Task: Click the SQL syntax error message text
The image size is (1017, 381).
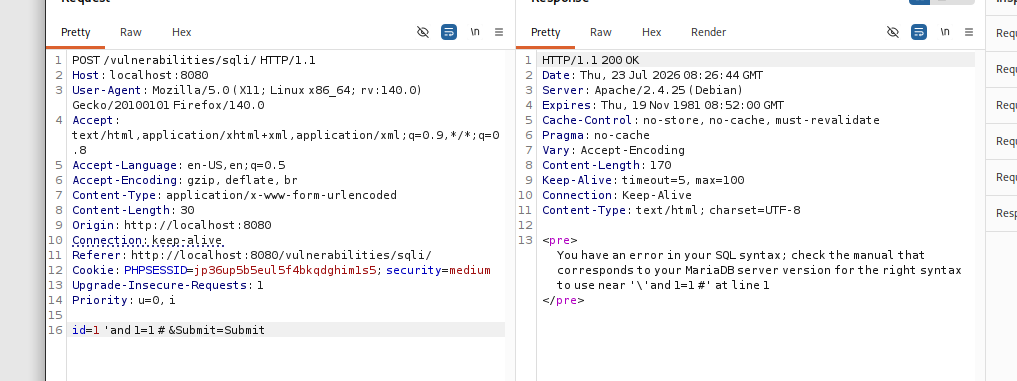Action: pyautogui.click(x=759, y=270)
